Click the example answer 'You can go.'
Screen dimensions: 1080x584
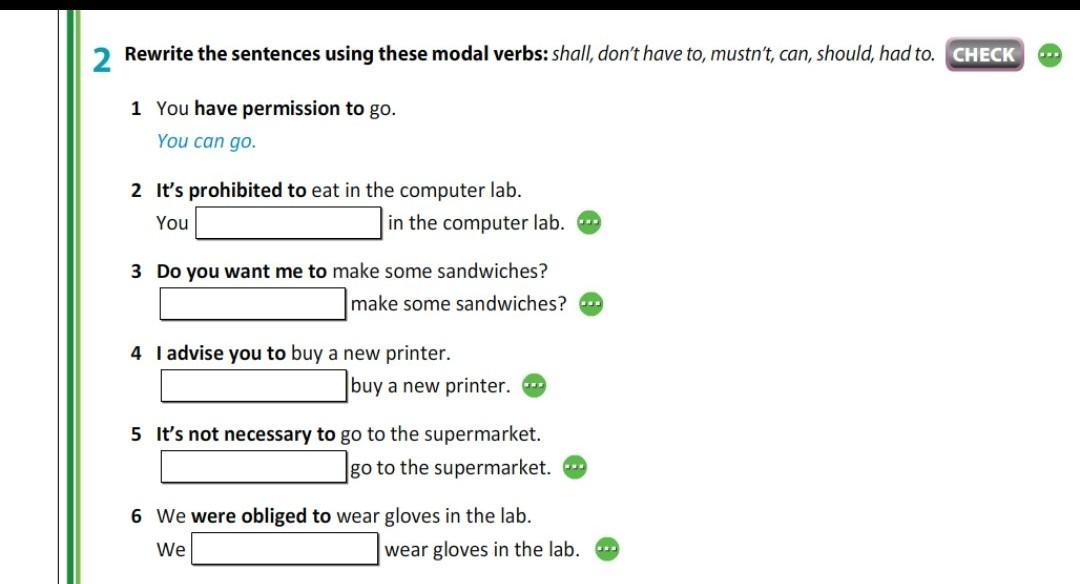pos(206,141)
